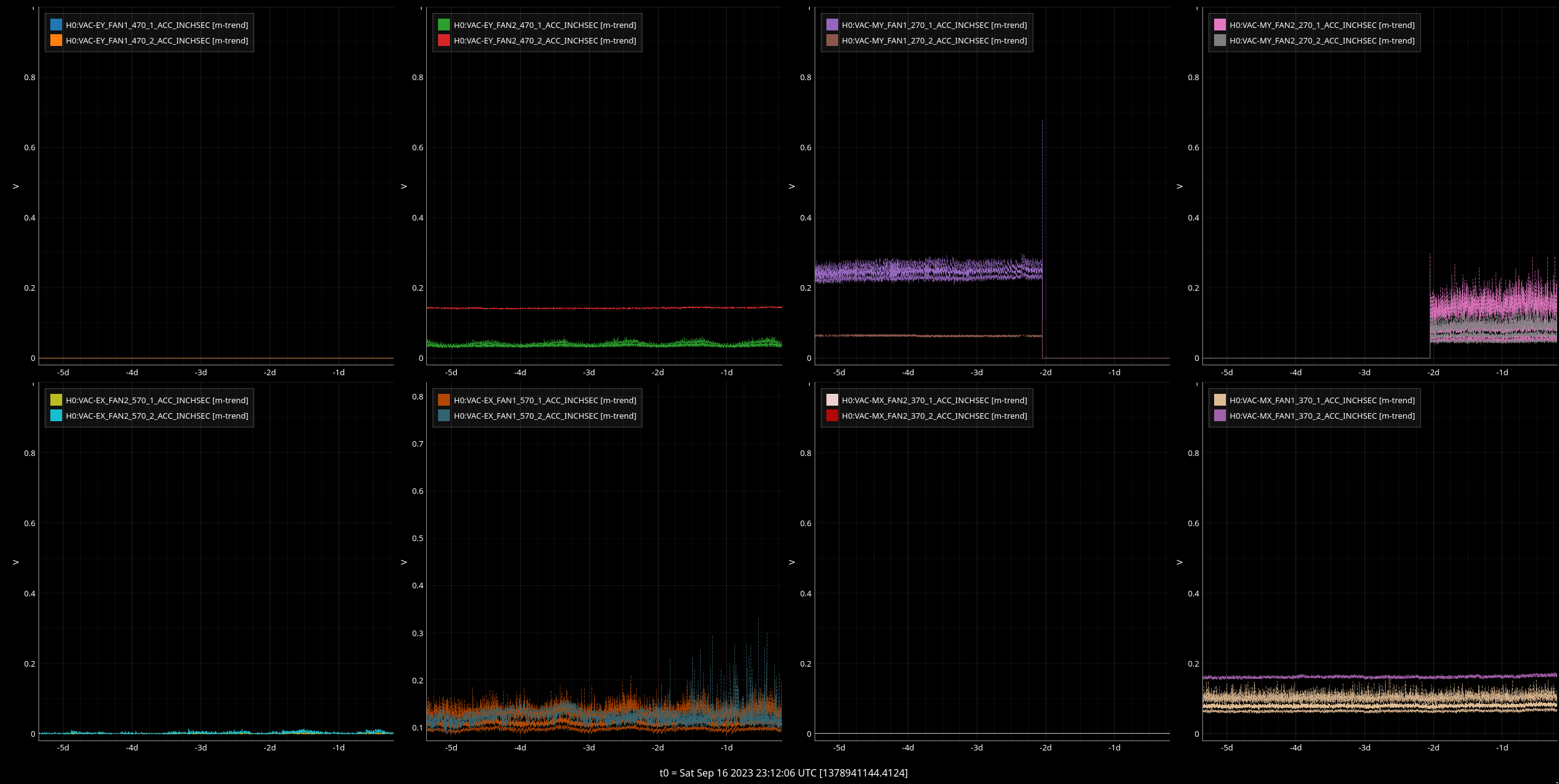Screen dimensions: 1559x784
Task: Click the pink MY_FAN2_270_1 legend swatch
Action: pos(1220,25)
